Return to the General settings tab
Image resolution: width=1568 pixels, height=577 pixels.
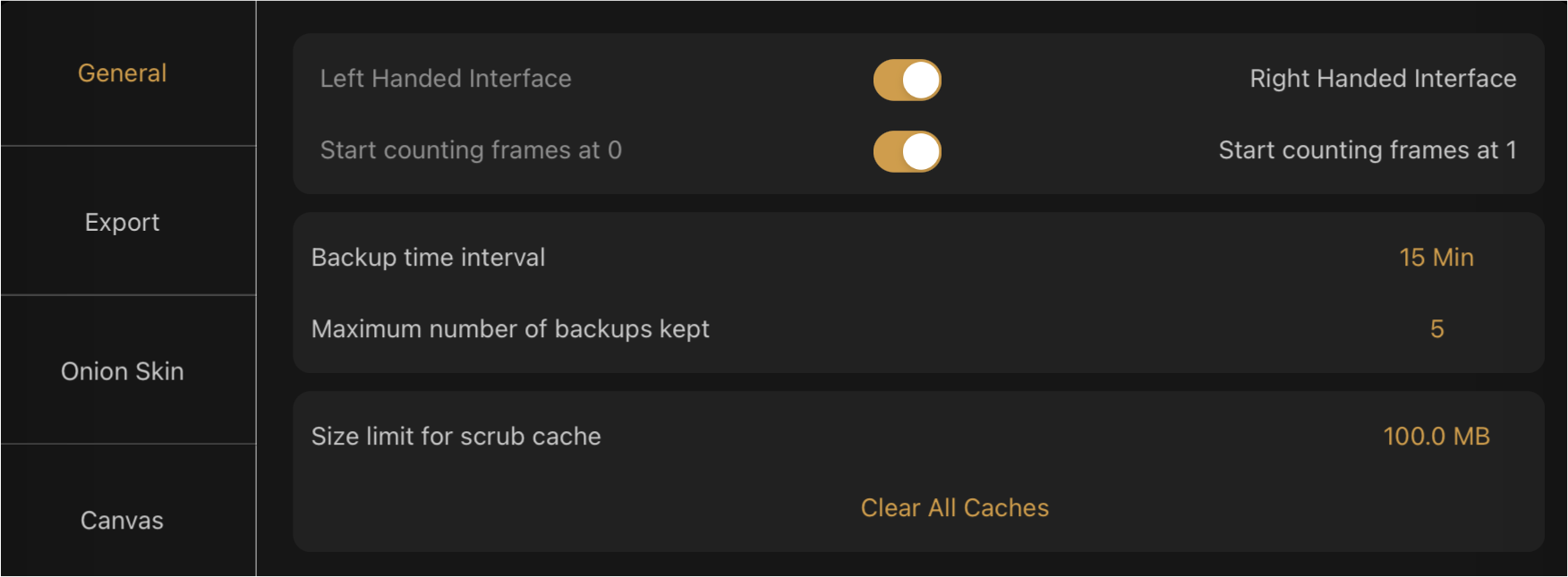[121, 72]
